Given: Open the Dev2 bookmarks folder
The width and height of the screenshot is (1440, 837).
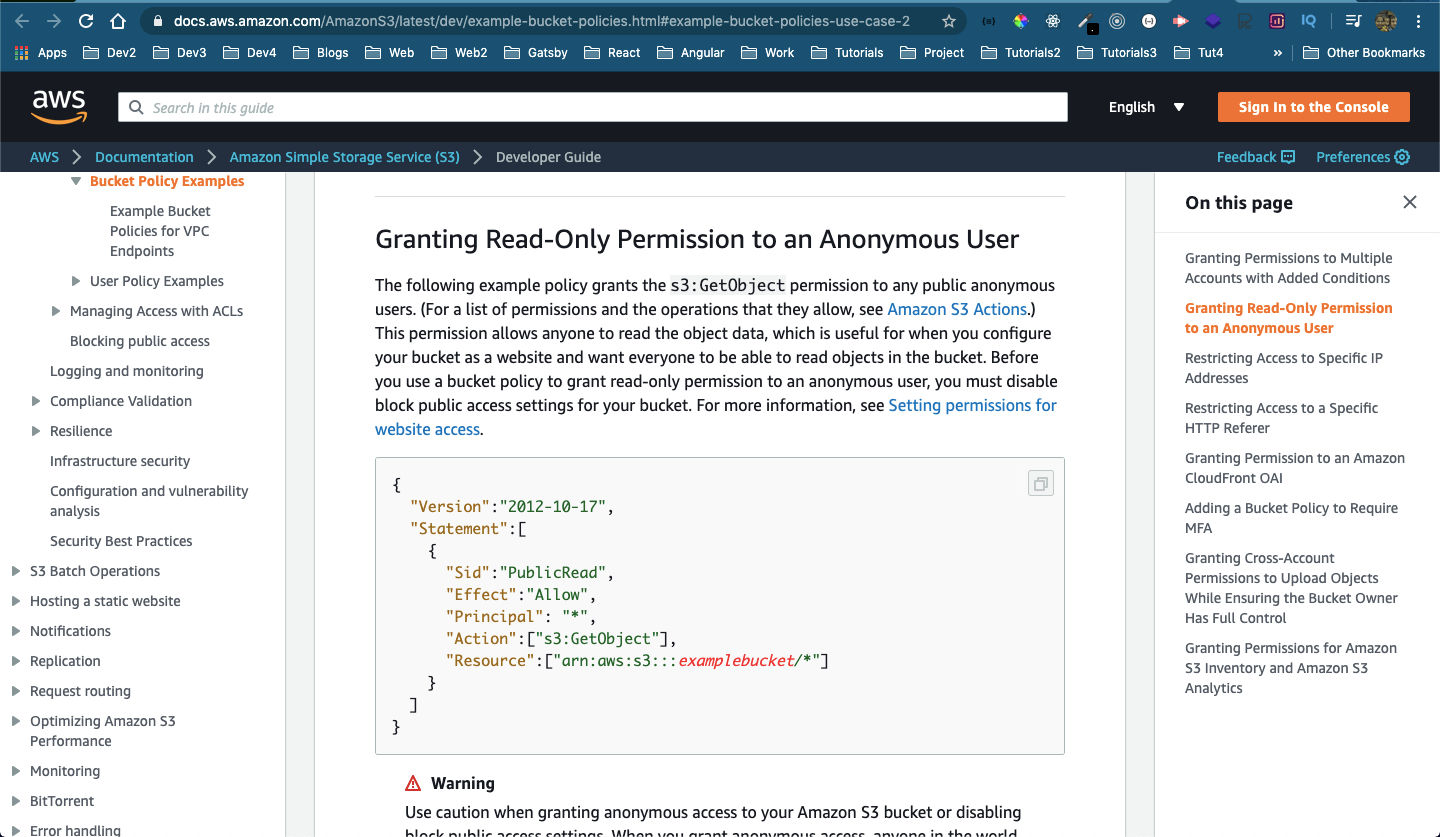Looking at the screenshot, I should tap(109, 53).
